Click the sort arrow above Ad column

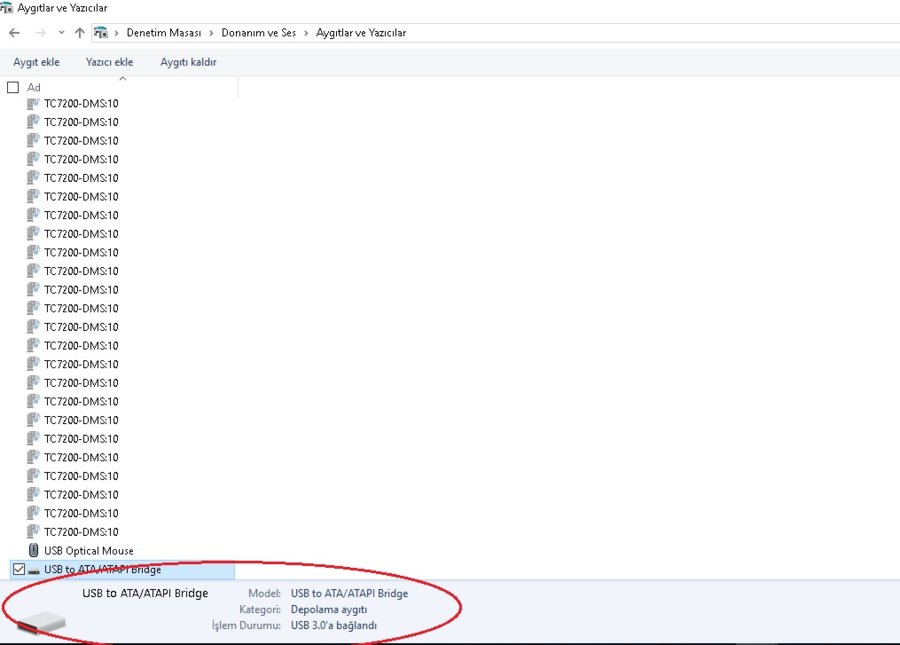[x=122, y=79]
